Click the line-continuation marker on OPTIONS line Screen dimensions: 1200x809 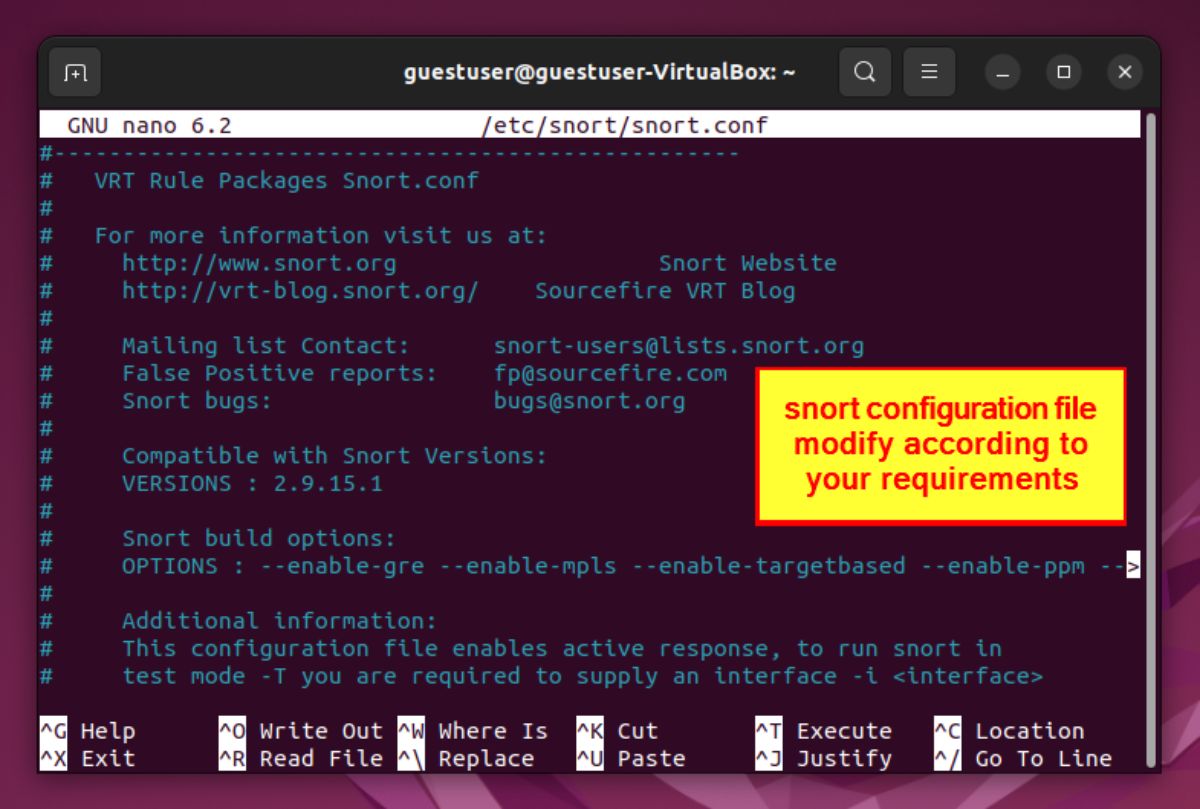coord(1135,565)
